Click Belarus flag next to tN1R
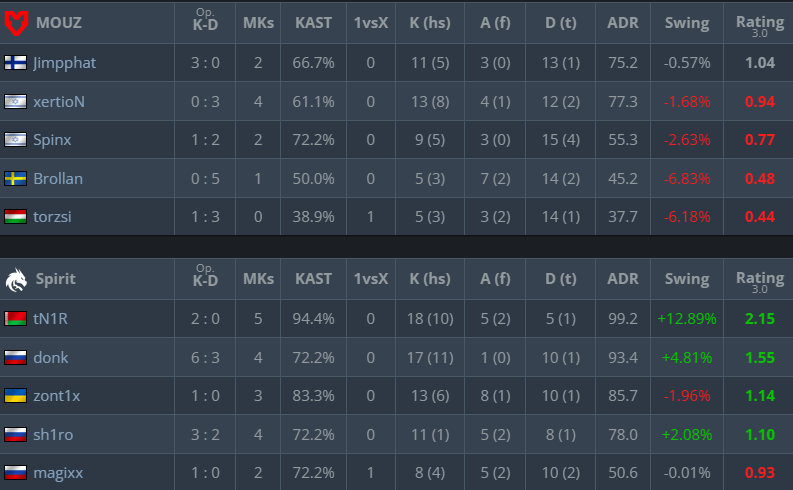The width and height of the screenshot is (793, 490). 15,319
